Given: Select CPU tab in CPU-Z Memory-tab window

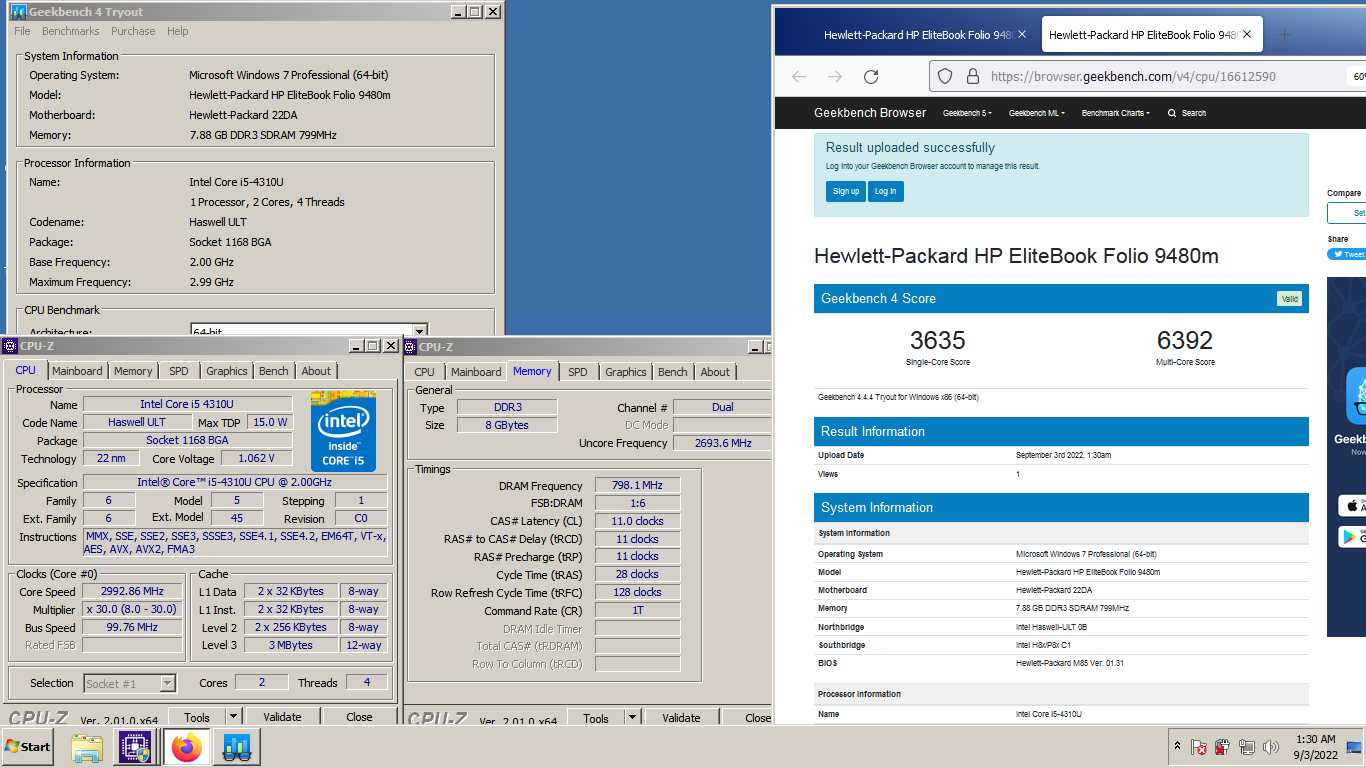Looking at the screenshot, I should [x=425, y=372].
